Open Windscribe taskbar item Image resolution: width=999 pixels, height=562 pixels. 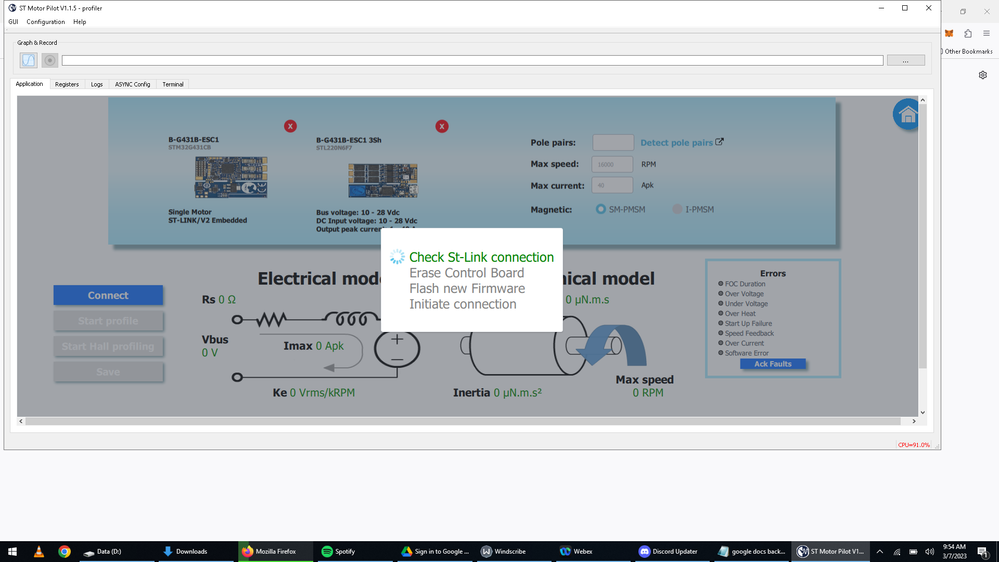513,552
